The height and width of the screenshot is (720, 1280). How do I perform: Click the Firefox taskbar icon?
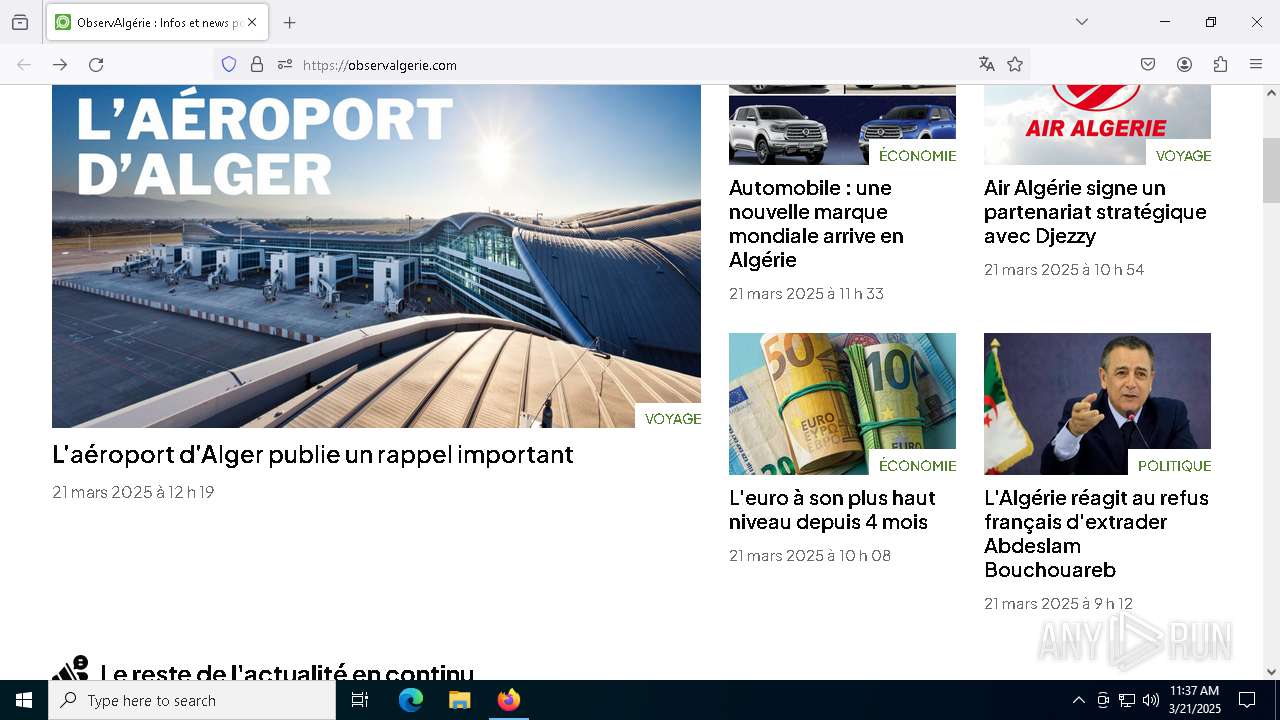coord(508,700)
